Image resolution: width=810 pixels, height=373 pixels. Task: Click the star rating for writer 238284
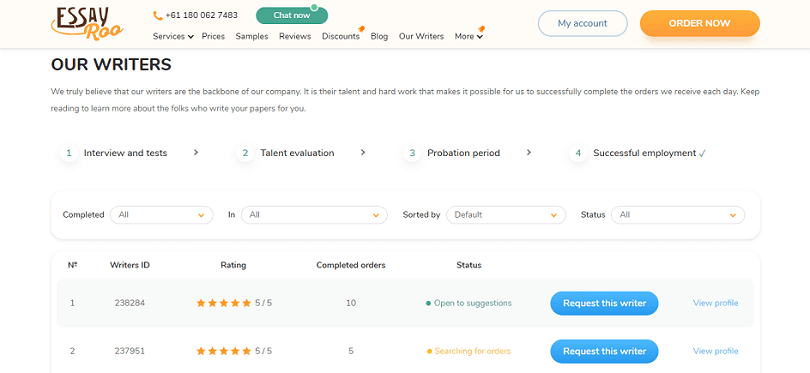pos(234,303)
